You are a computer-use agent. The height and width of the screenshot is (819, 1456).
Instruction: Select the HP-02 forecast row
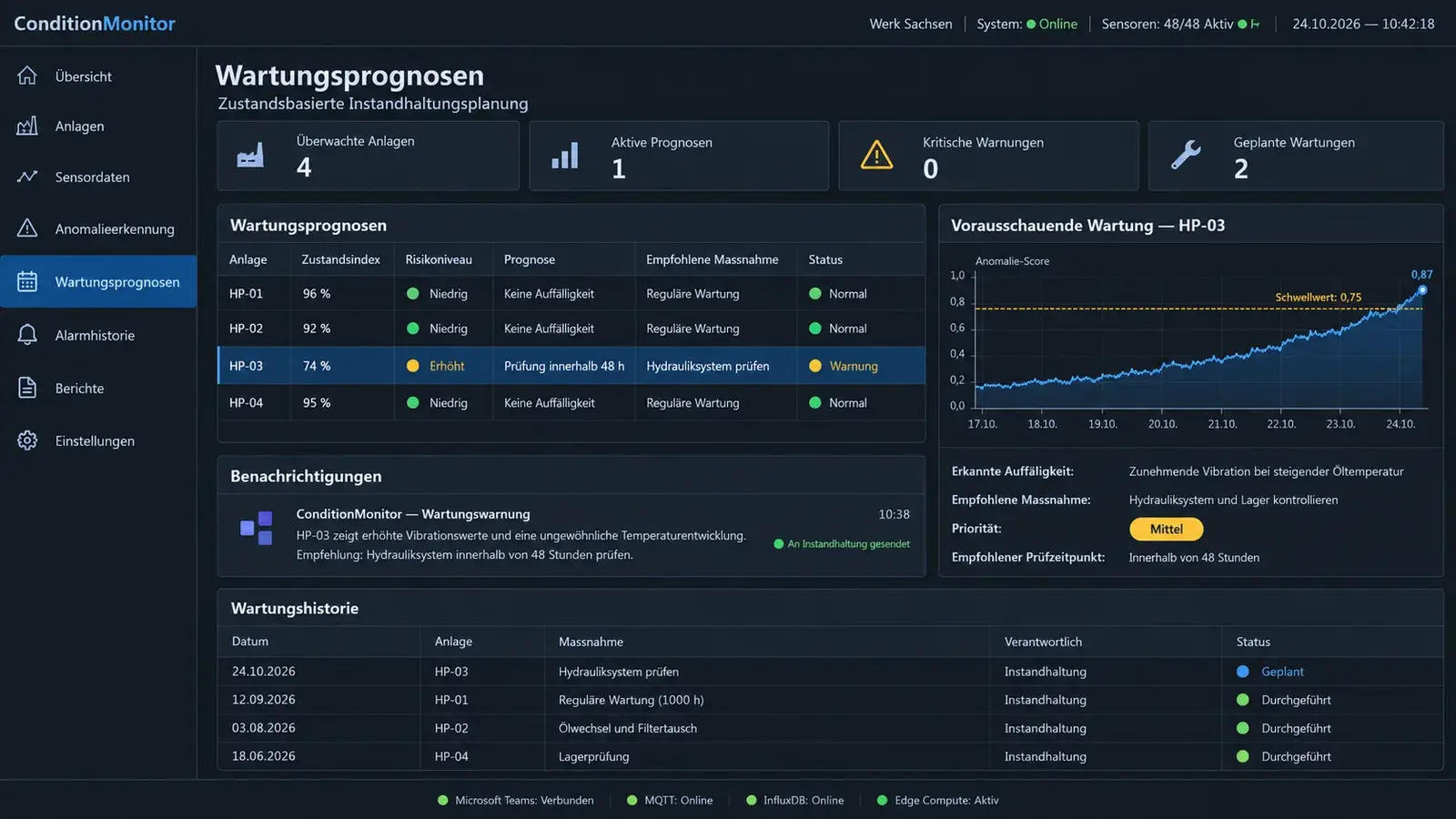click(571, 329)
